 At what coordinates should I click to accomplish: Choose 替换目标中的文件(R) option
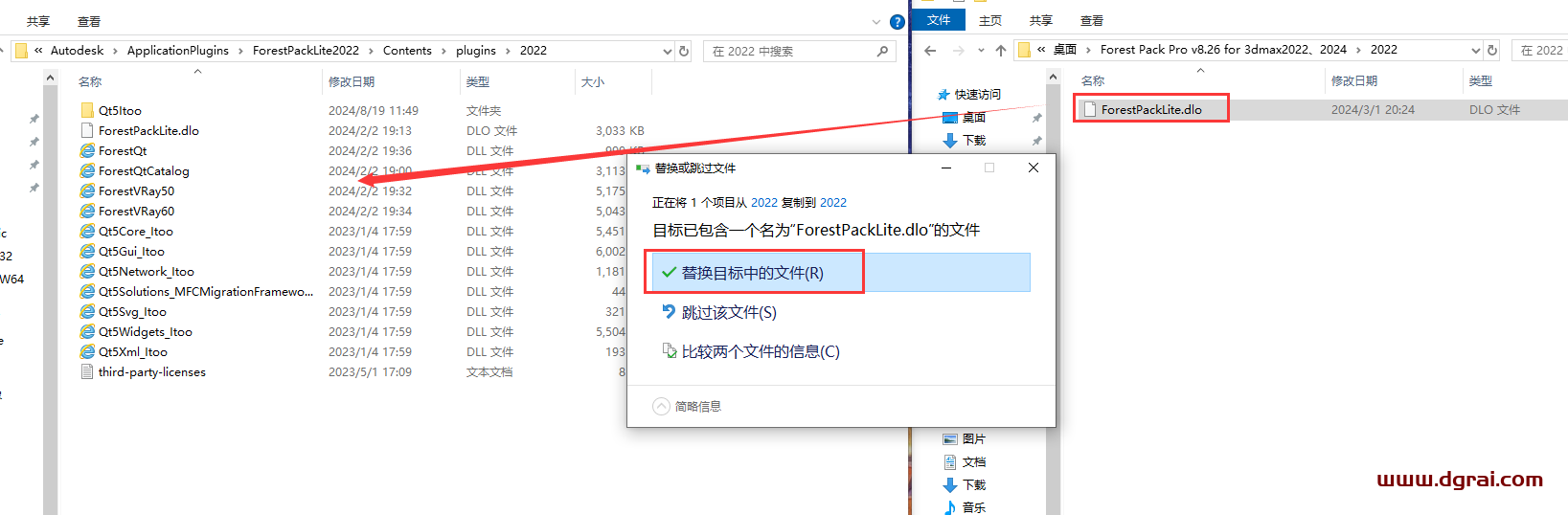752,273
